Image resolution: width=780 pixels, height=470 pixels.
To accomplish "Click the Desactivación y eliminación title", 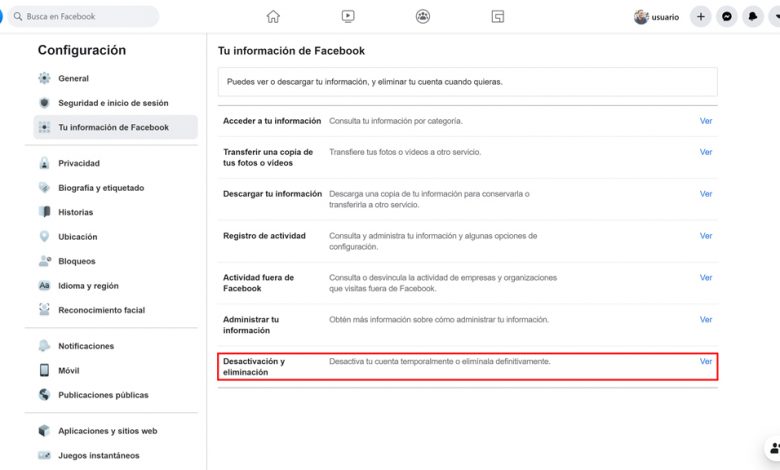I will (254, 367).
